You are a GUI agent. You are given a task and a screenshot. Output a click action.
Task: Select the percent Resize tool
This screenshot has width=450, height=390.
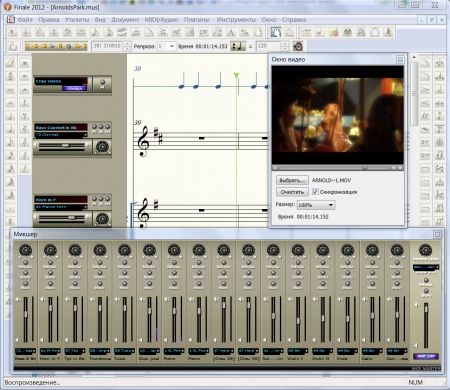(x=244, y=32)
